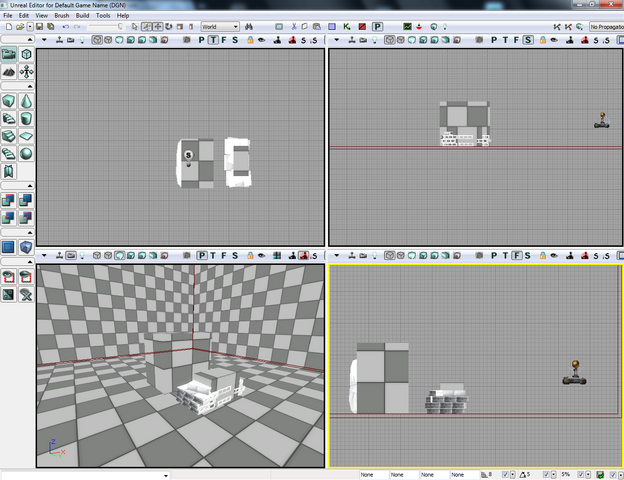This screenshot has height=480, width=624.
Task: Open the Tools menu
Action: tap(103, 16)
